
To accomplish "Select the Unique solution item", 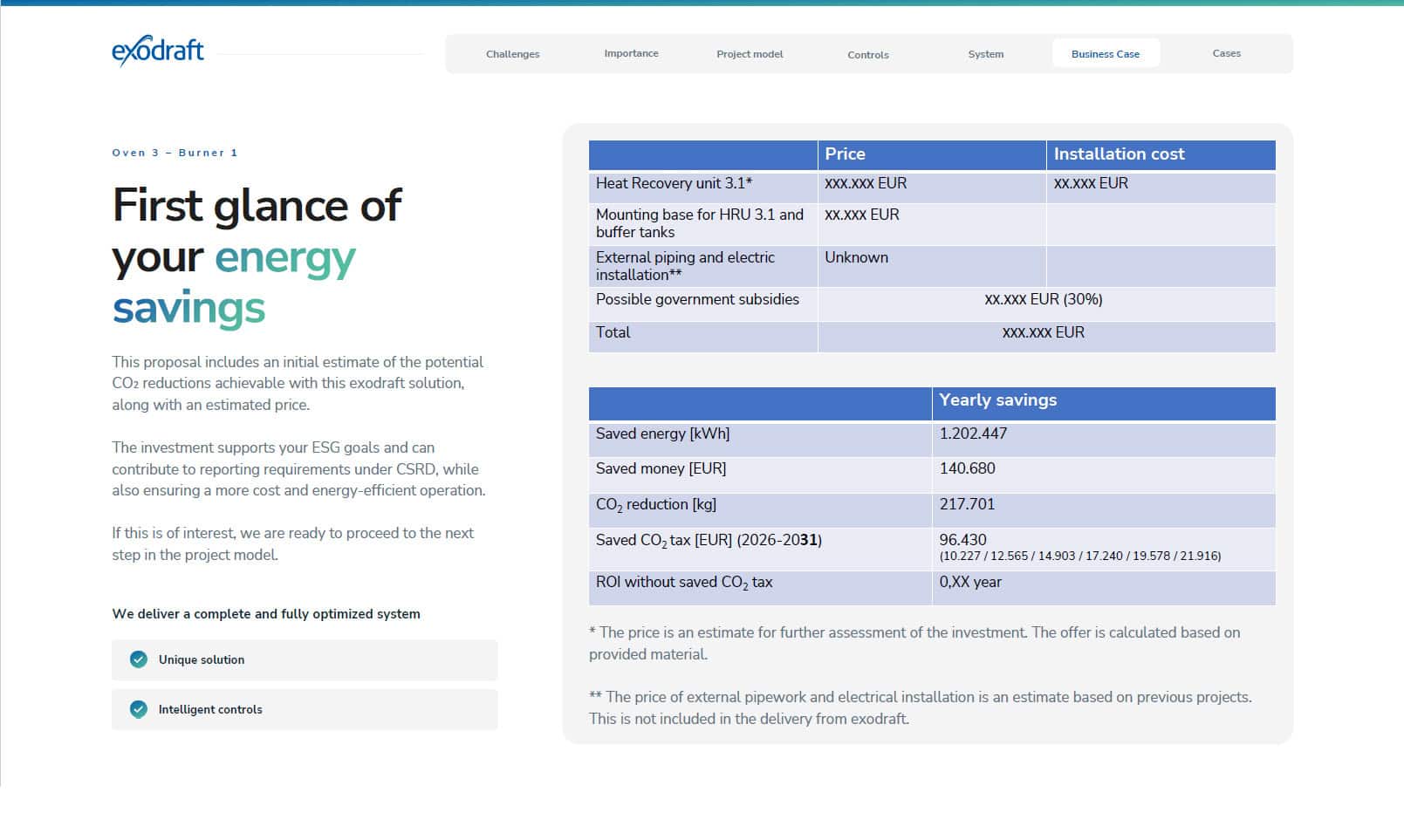I will pyautogui.click(x=305, y=660).
